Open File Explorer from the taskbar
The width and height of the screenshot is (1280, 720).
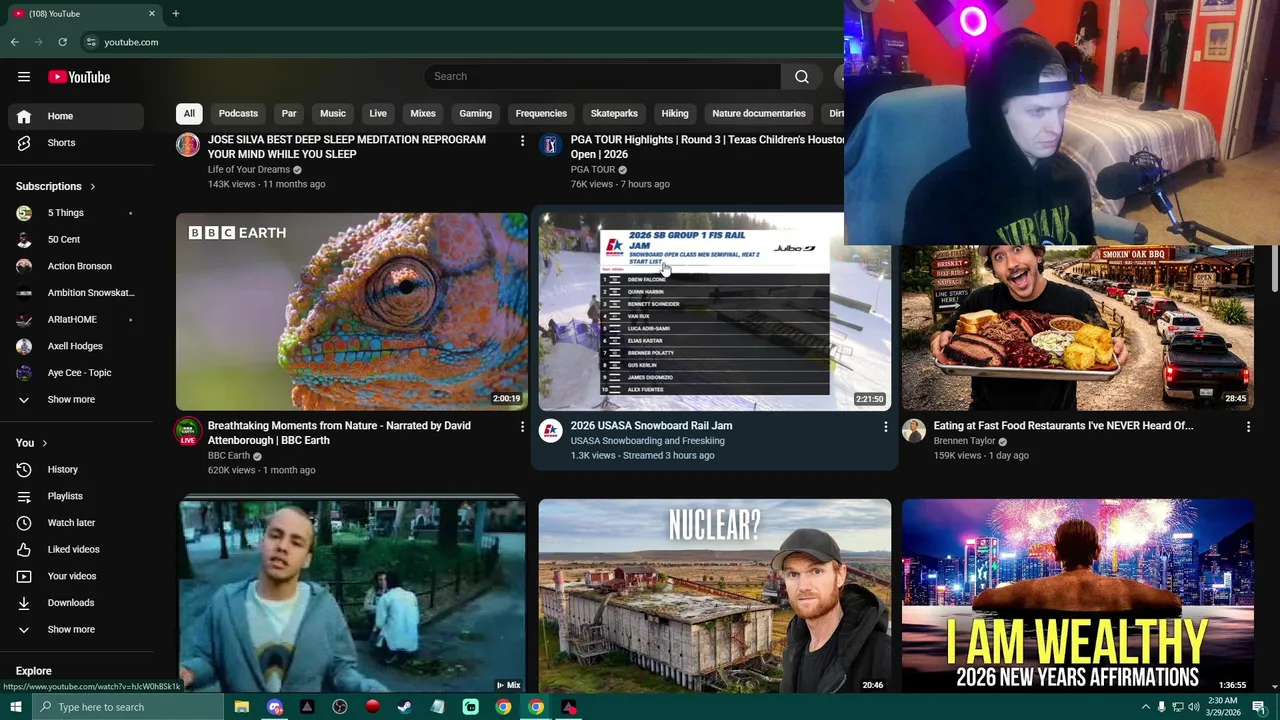242,707
